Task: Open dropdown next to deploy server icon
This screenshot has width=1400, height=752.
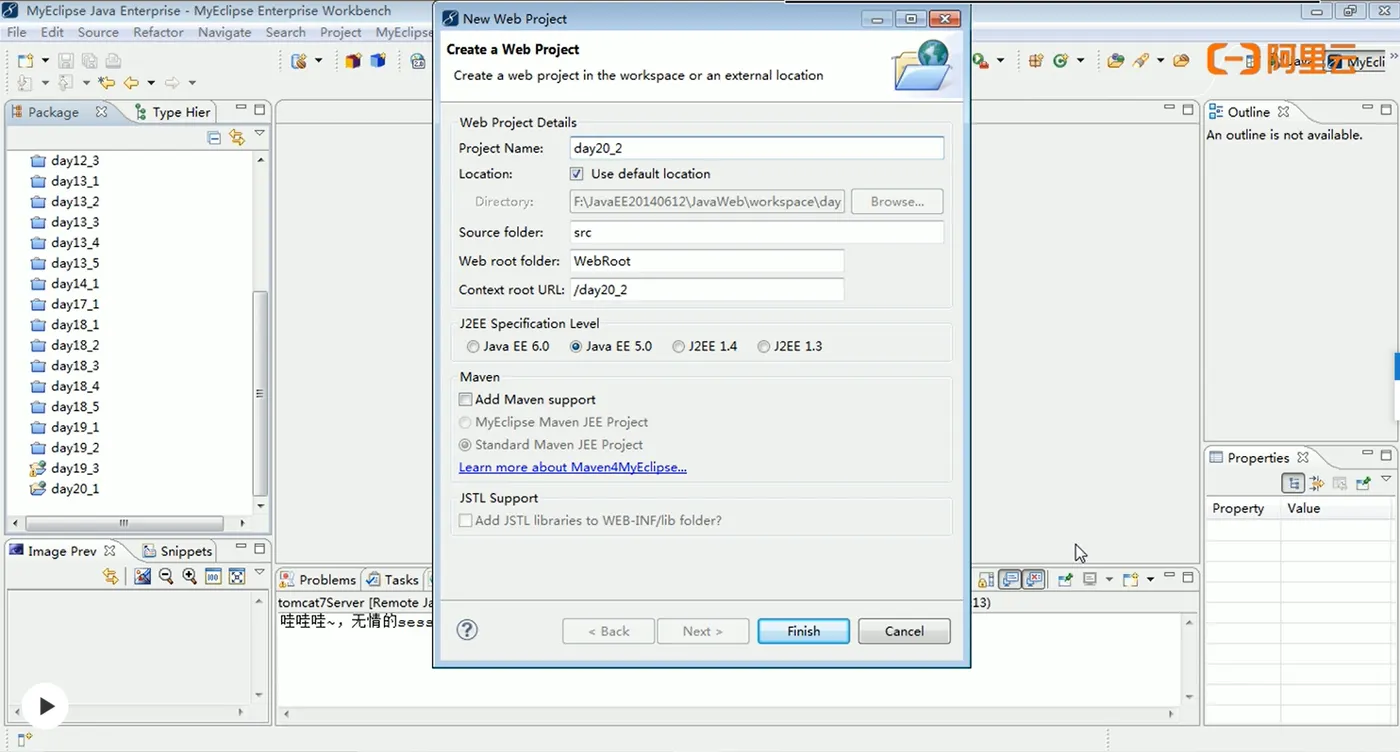Action: 318,61
